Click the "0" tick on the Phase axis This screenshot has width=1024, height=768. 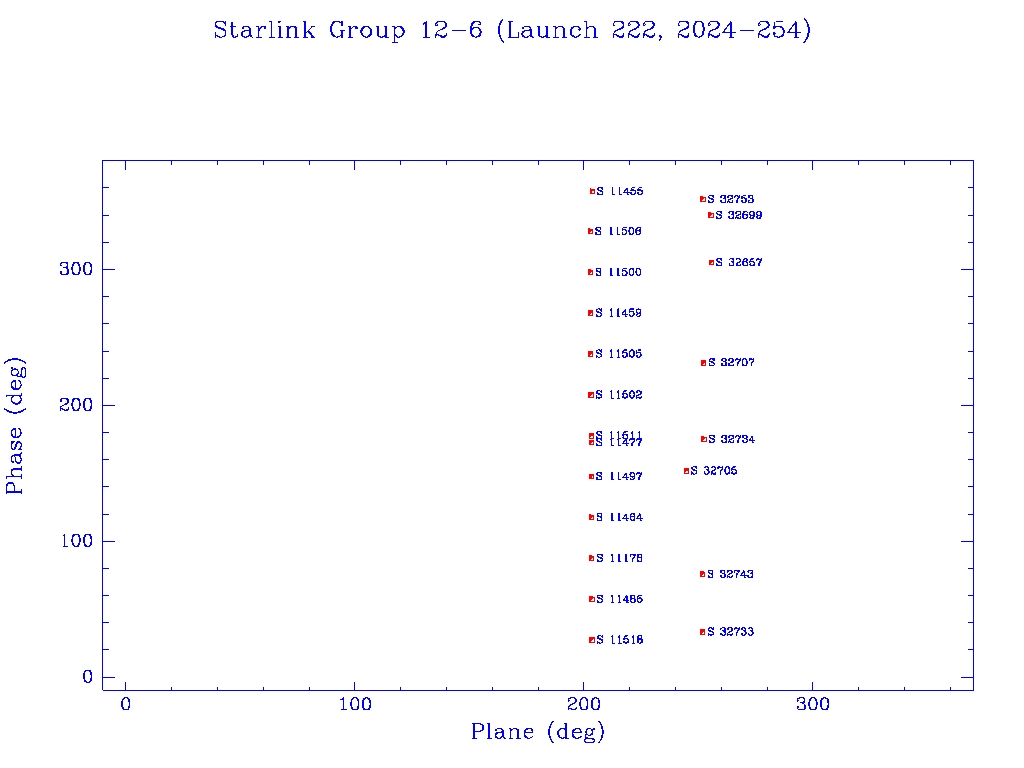[x=88, y=677]
